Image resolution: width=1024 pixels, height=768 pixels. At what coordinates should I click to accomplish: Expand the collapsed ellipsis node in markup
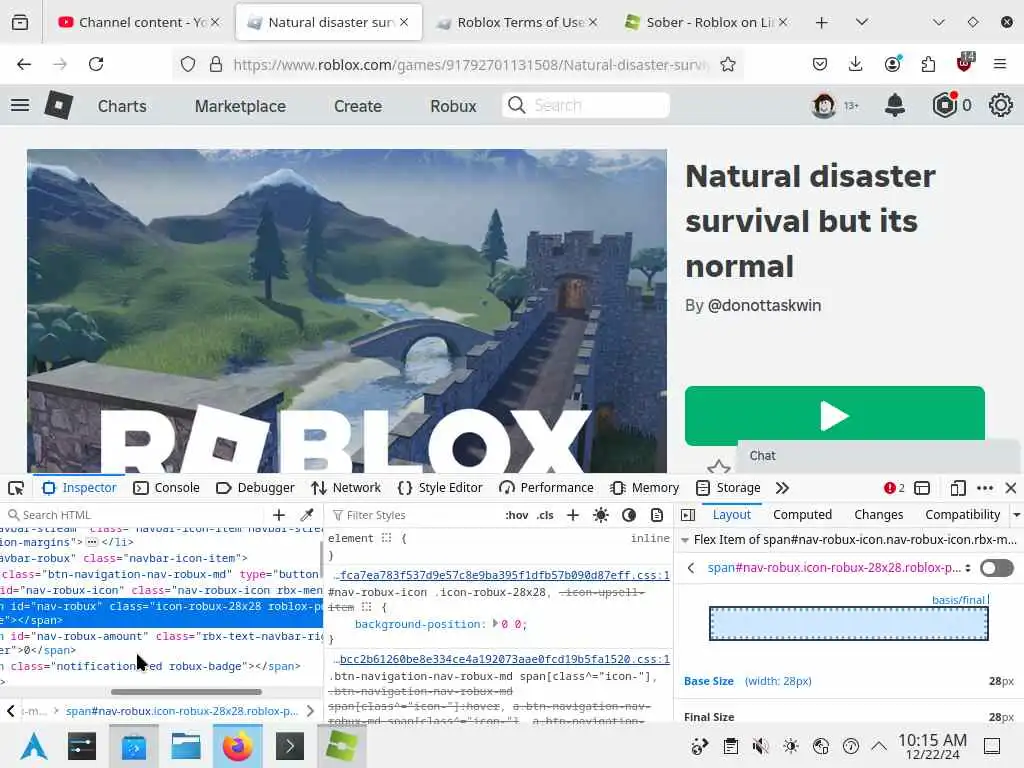[x=91, y=542]
